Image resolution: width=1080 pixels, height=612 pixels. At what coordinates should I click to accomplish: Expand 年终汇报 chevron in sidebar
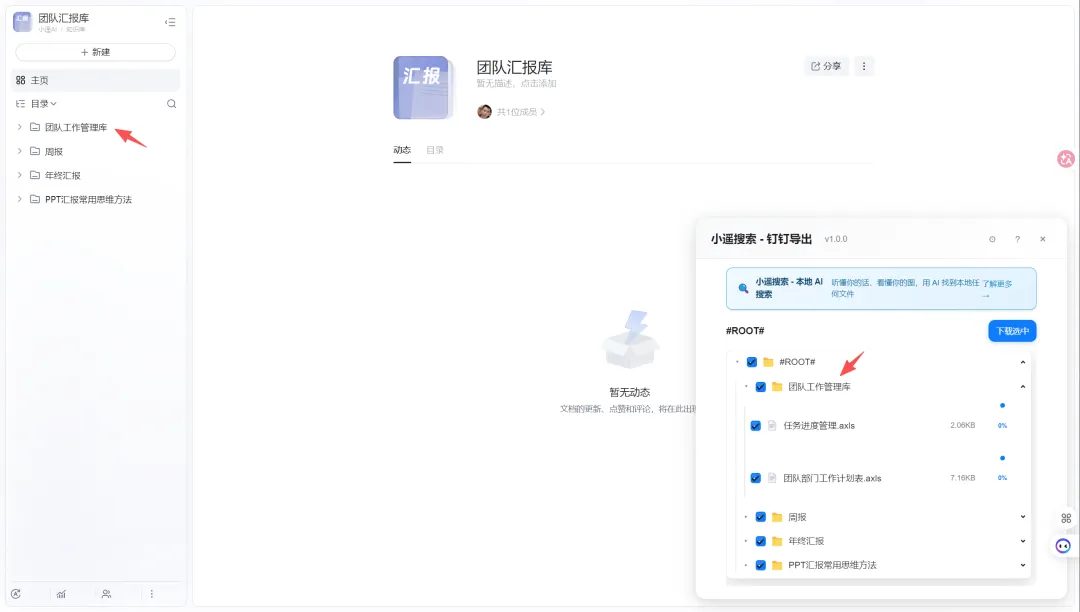pyautogui.click(x=19, y=176)
